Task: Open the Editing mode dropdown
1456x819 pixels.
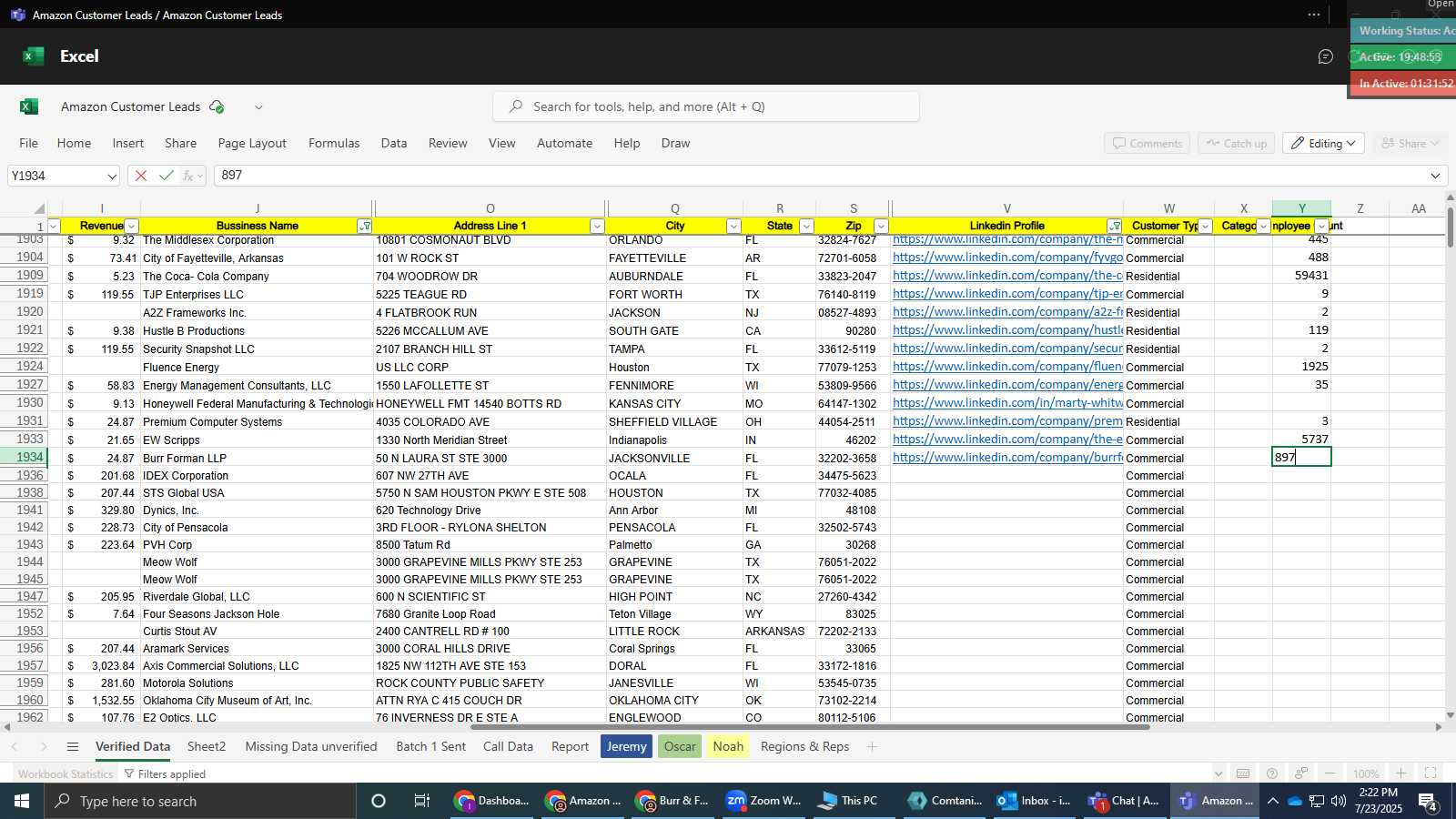Action: point(1324,144)
